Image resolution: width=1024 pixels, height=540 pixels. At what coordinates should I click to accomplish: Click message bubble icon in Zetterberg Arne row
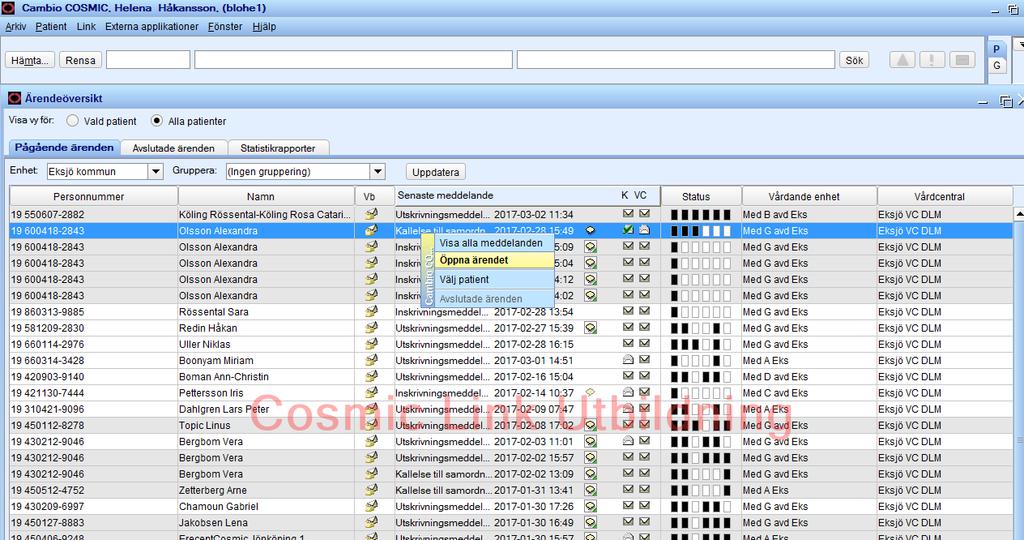[590, 490]
